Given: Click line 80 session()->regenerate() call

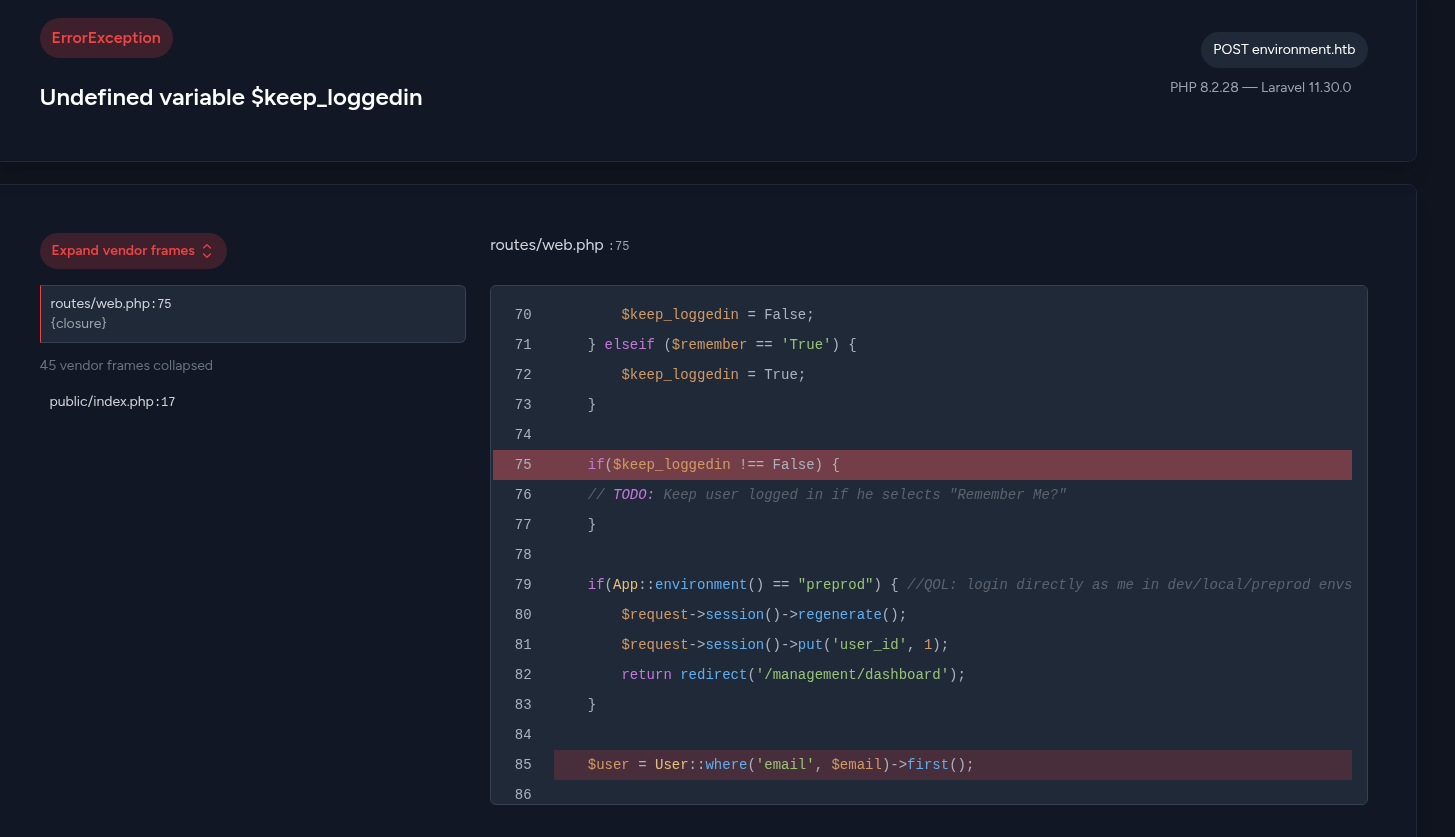Looking at the screenshot, I should [764, 615].
